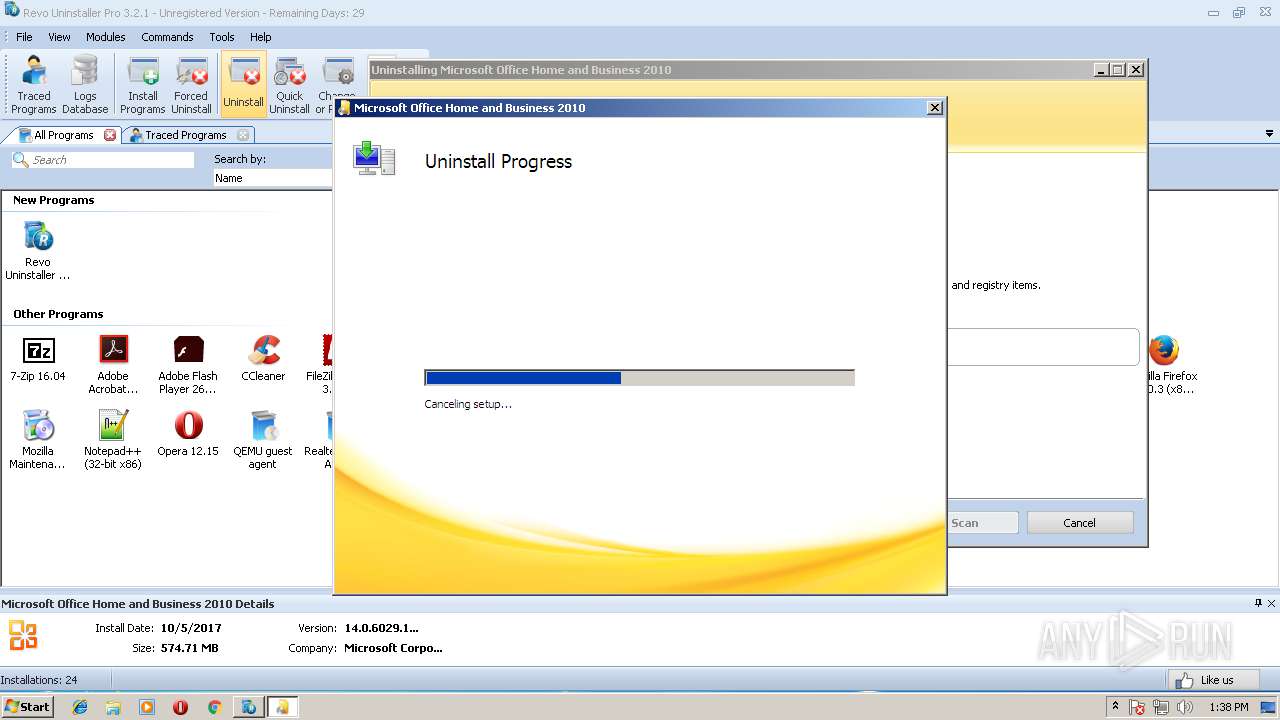1280x720 pixels.
Task: Click the Version 14.0.6029.1… value
Action: tap(381, 628)
